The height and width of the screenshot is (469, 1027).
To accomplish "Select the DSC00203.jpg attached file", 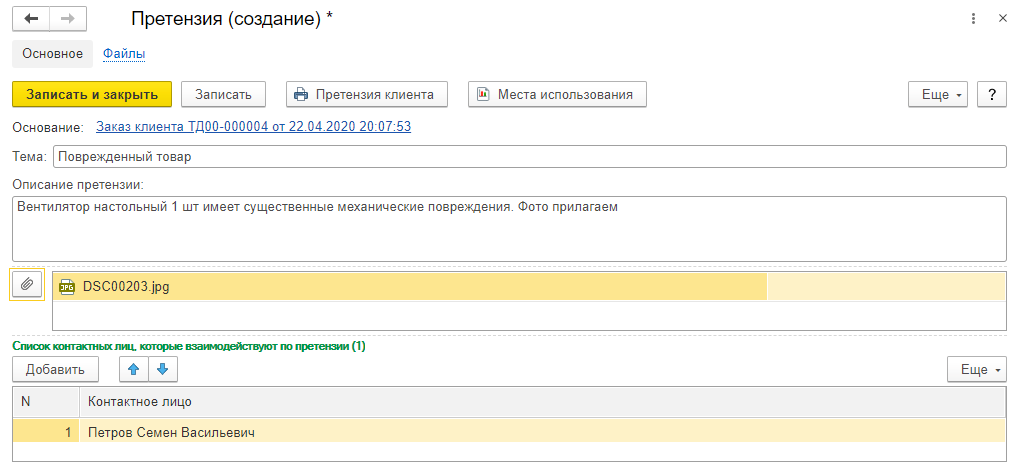I will tap(126, 286).
